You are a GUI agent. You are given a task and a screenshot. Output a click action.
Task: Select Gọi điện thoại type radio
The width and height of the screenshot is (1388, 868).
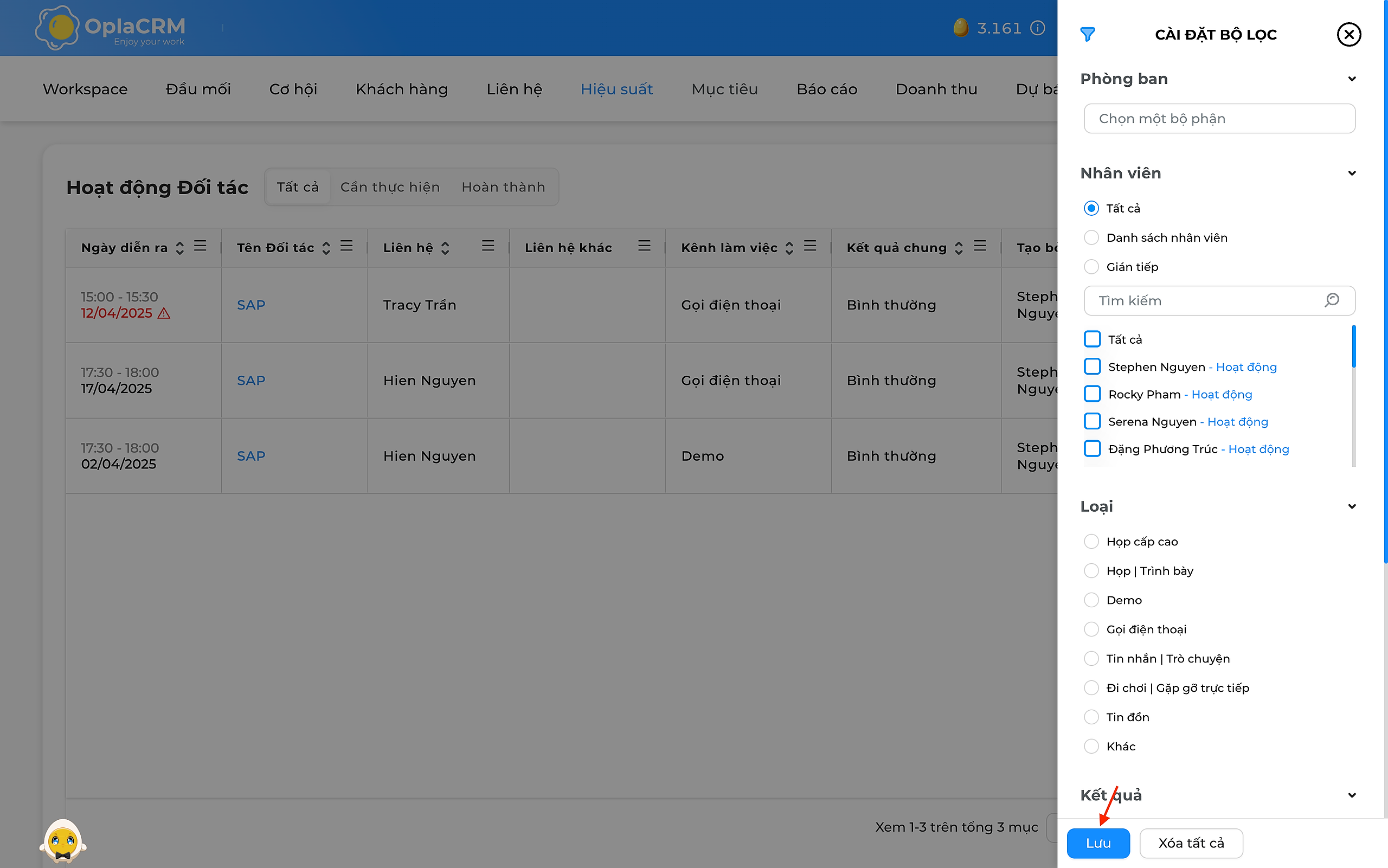coord(1091,629)
